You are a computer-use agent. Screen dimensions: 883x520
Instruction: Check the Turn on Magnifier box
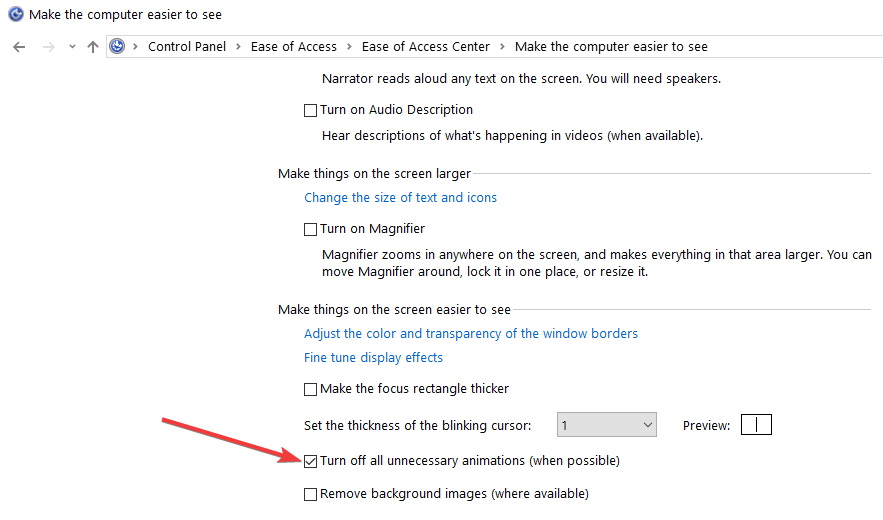coord(310,229)
